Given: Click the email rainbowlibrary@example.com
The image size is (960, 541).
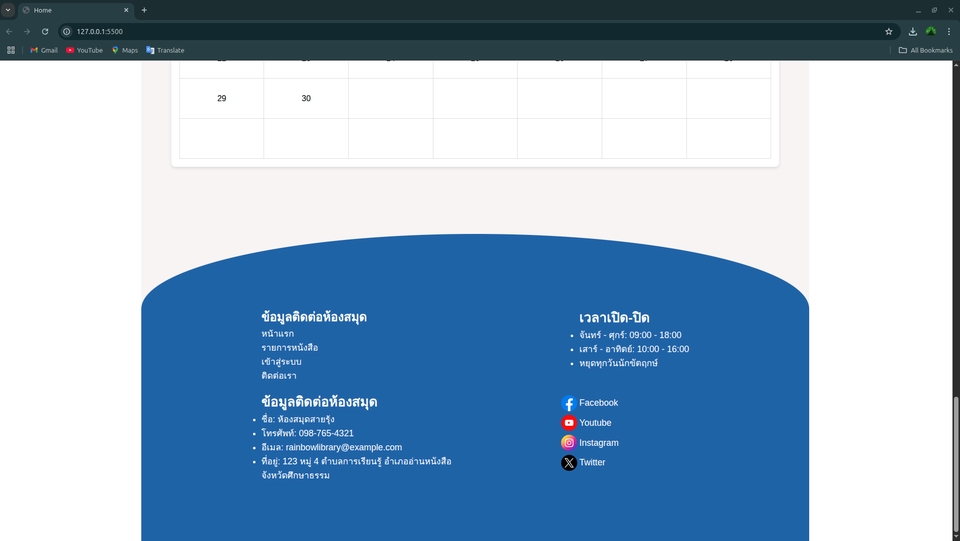Looking at the screenshot, I should point(343,447).
